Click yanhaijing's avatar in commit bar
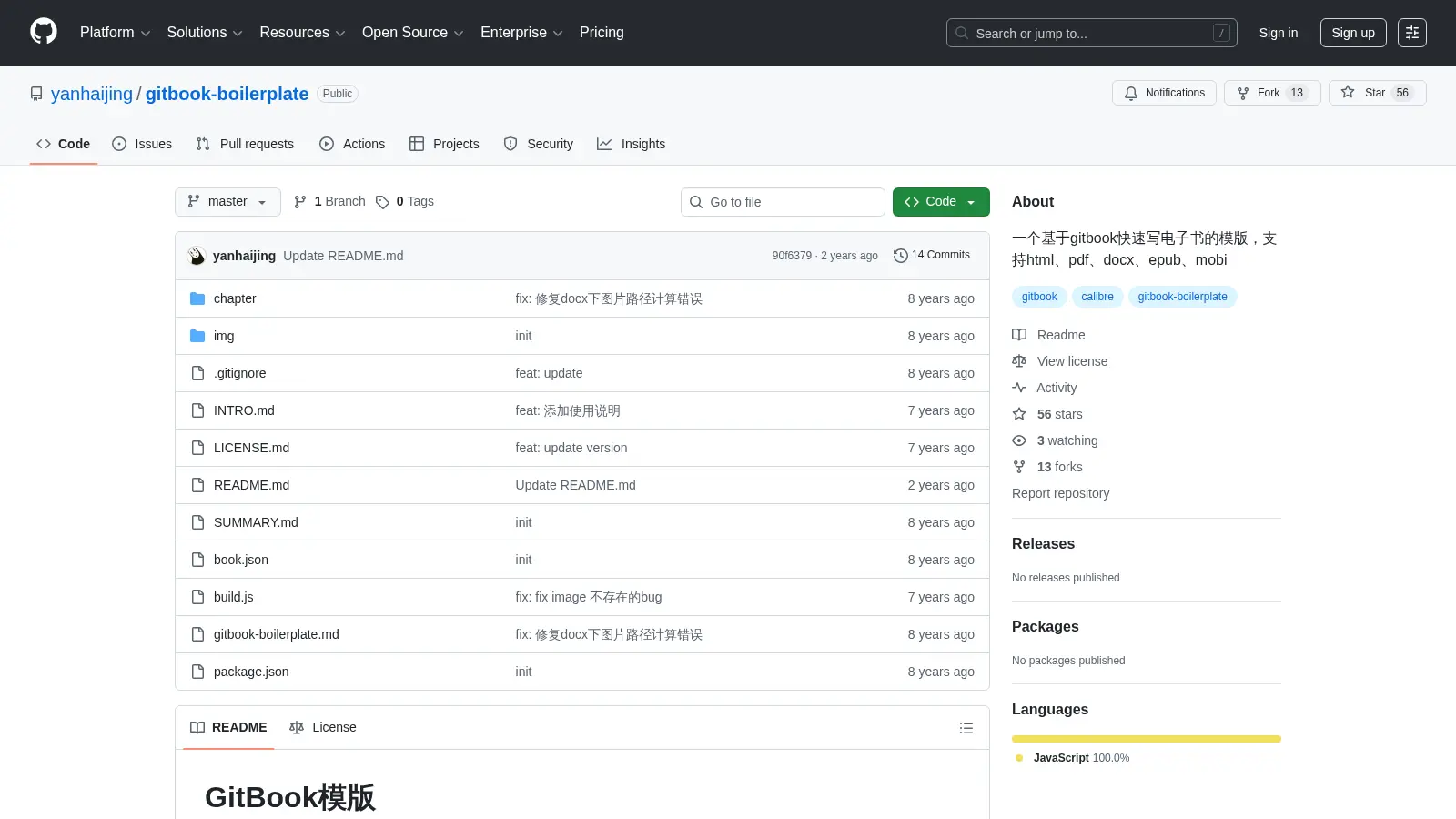 (197, 256)
